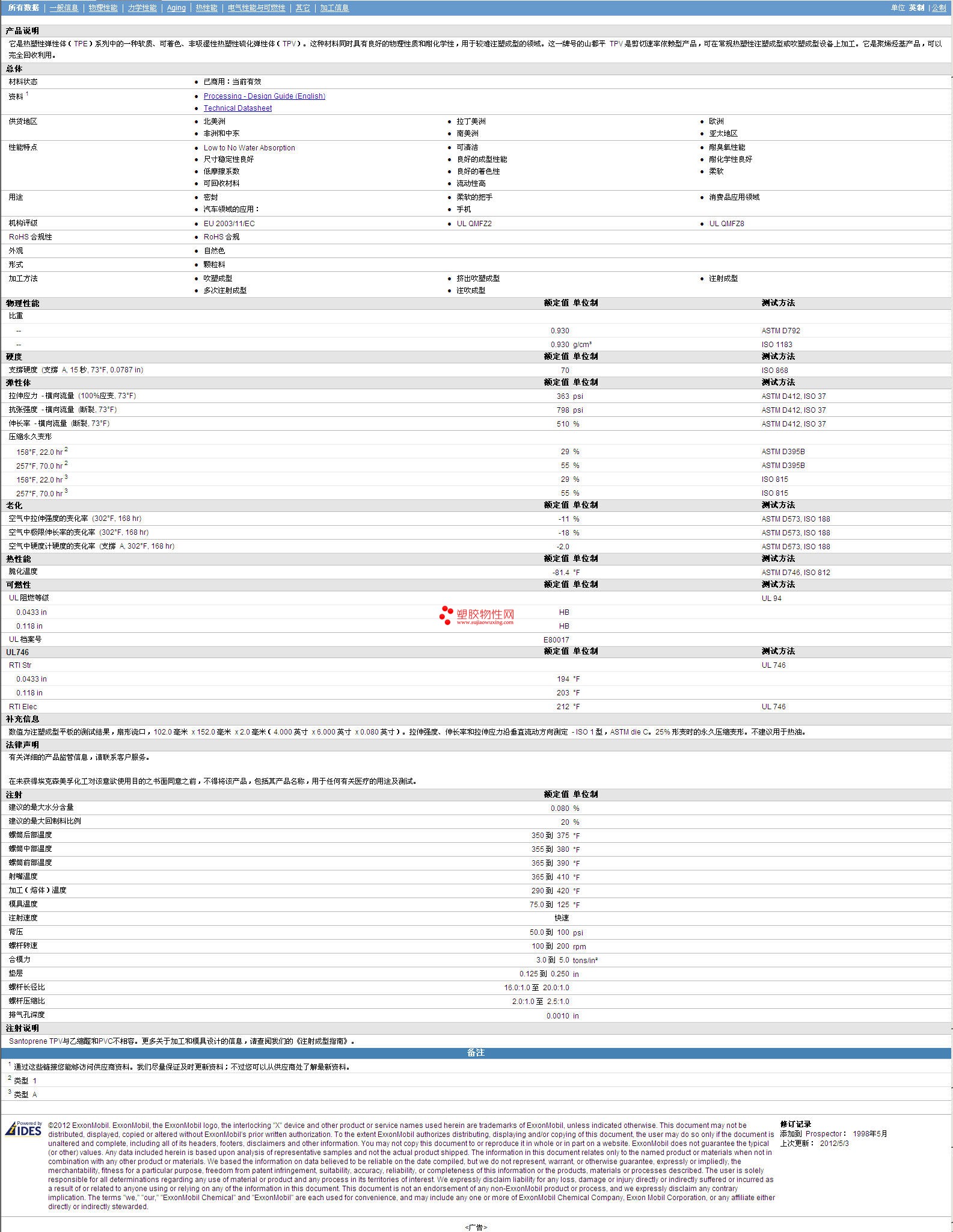This screenshot has height=1232, width=953.
Task: Click the ISO 868 test method
Action: click(774, 371)
